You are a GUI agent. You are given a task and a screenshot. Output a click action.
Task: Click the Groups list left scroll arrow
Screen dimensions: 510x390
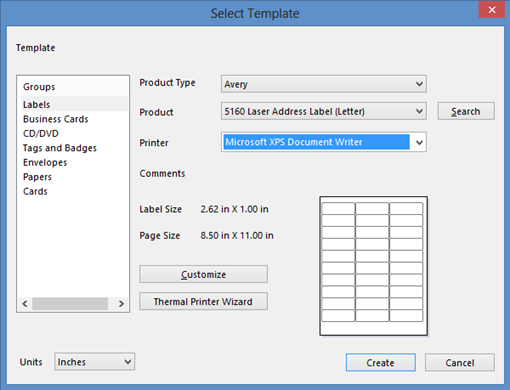tap(25, 304)
